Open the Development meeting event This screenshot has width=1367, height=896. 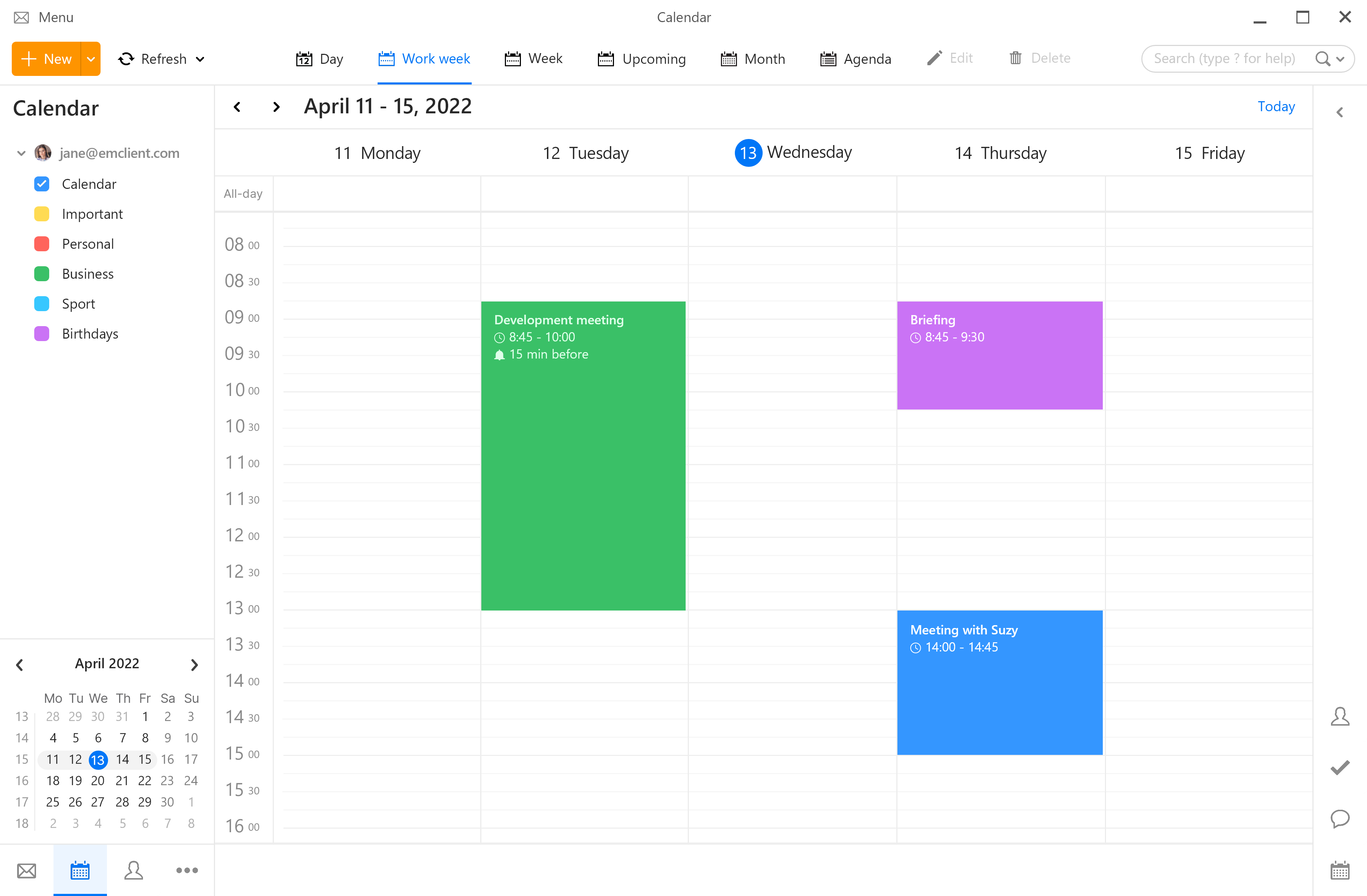pos(583,453)
